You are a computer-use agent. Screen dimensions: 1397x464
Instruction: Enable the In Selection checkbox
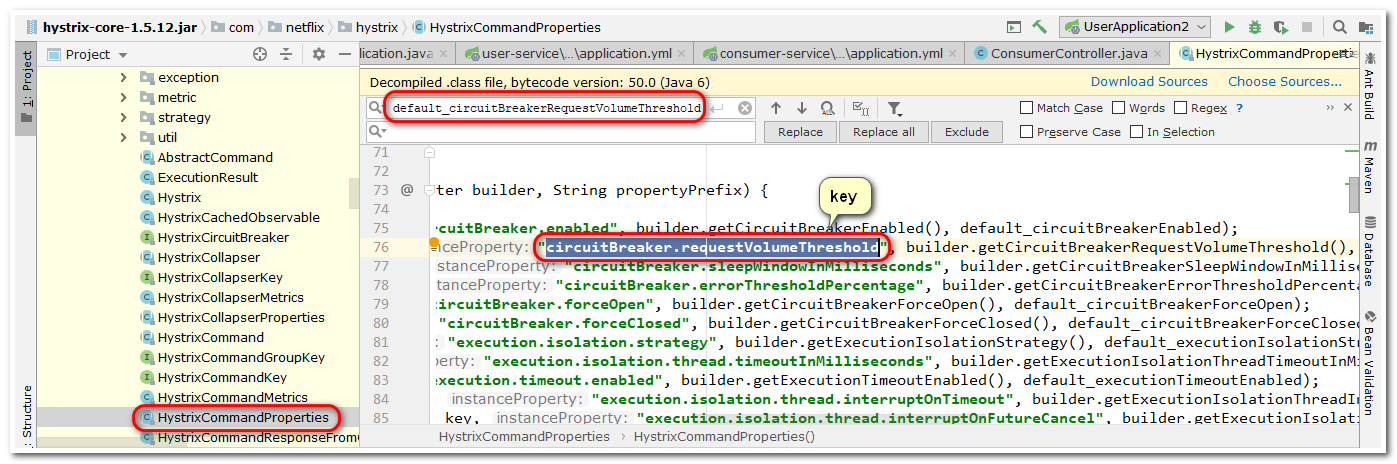(1137, 132)
